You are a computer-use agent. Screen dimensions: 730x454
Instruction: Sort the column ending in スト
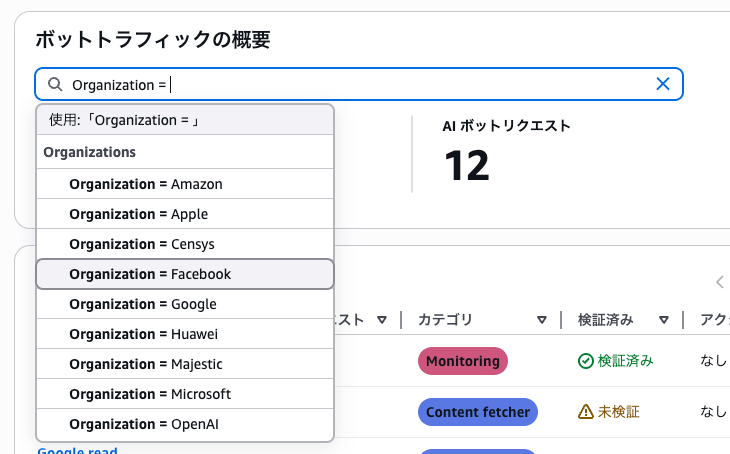[382, 320]
